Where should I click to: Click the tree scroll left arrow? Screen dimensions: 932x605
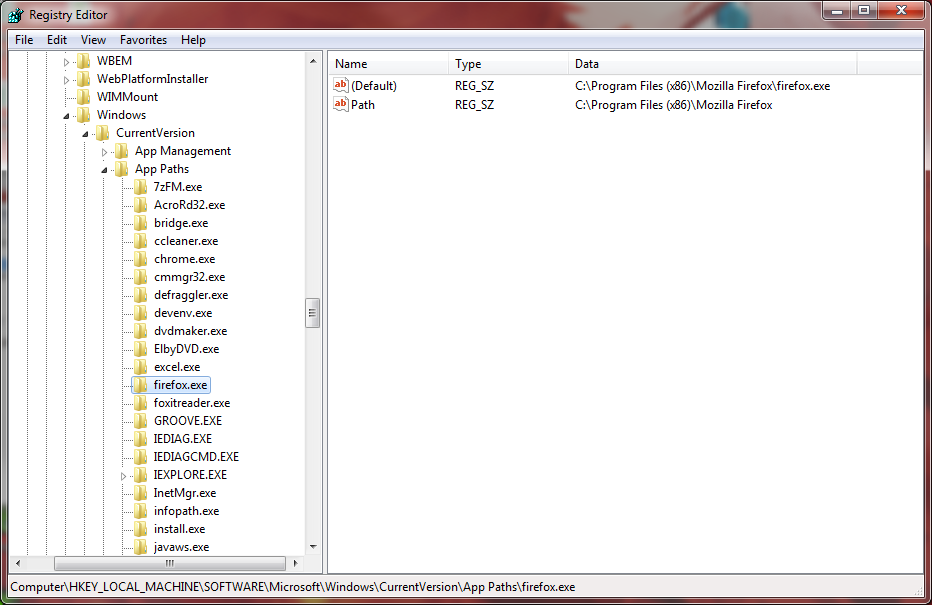click(x=18, y=563)
